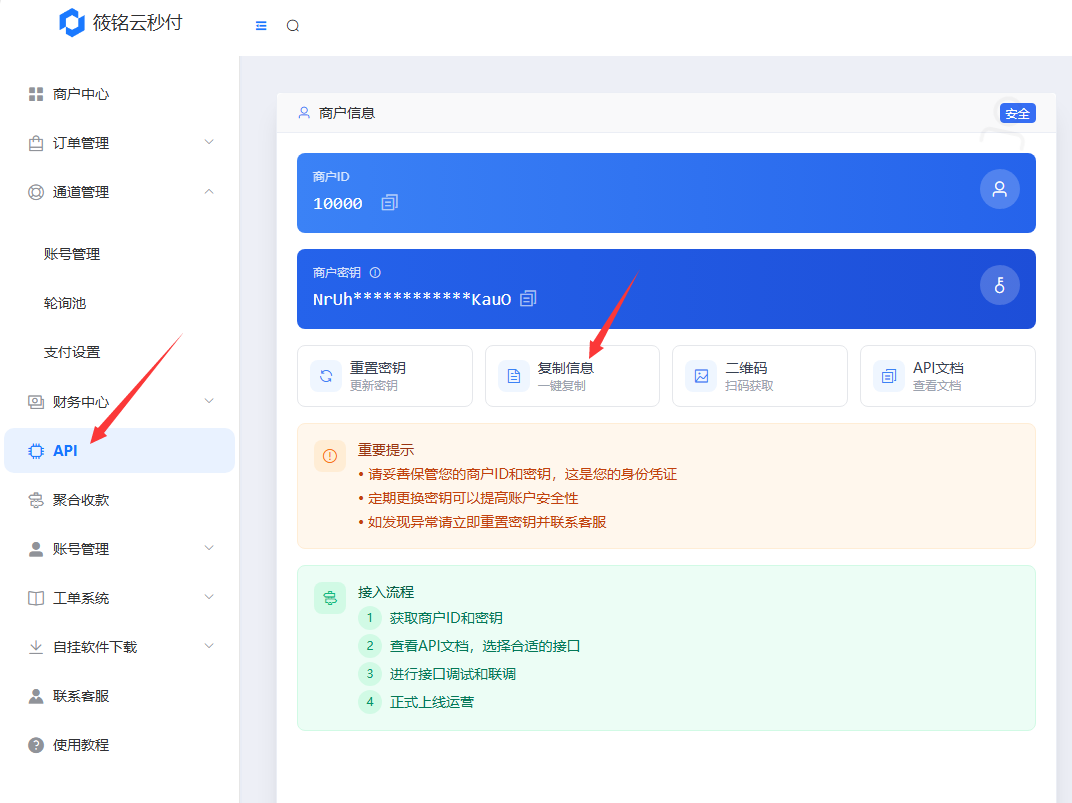Screen dimensions: 1072x803
Task: Click the 重置密钥 refresh icon
Action: pyautogui.click(x=326, y=376)
